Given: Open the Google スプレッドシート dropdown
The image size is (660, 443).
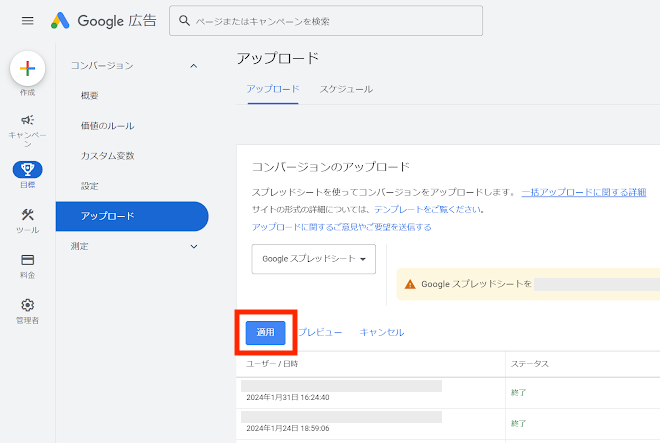Looking at the screenshot, I should pos(314,259).
